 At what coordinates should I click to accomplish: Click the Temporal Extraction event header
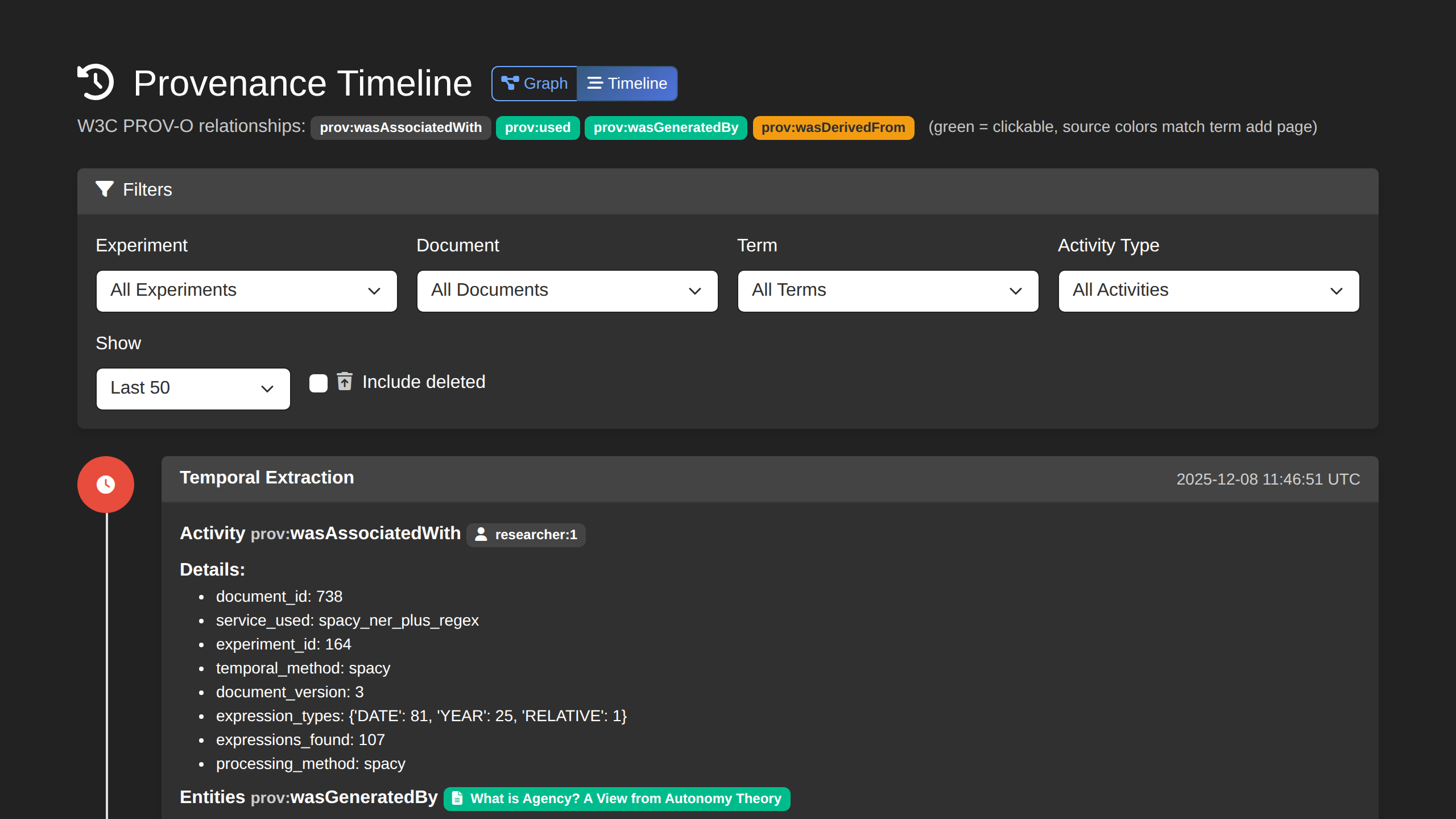click(267, 478)
